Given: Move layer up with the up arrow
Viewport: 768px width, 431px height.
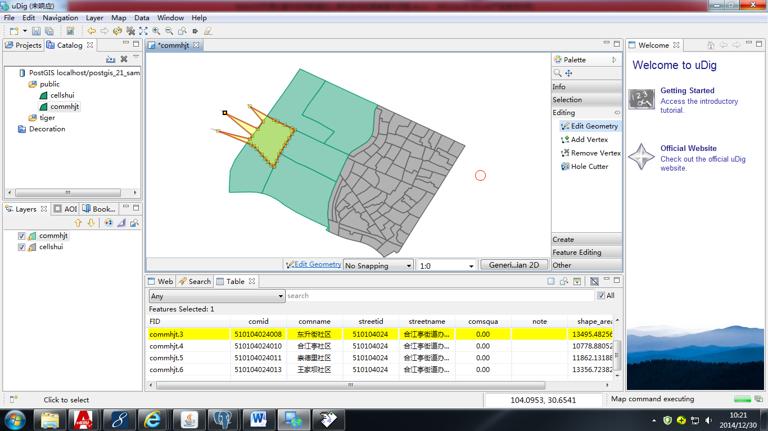Looking at the screenshot, I should (x=79, y=222).
